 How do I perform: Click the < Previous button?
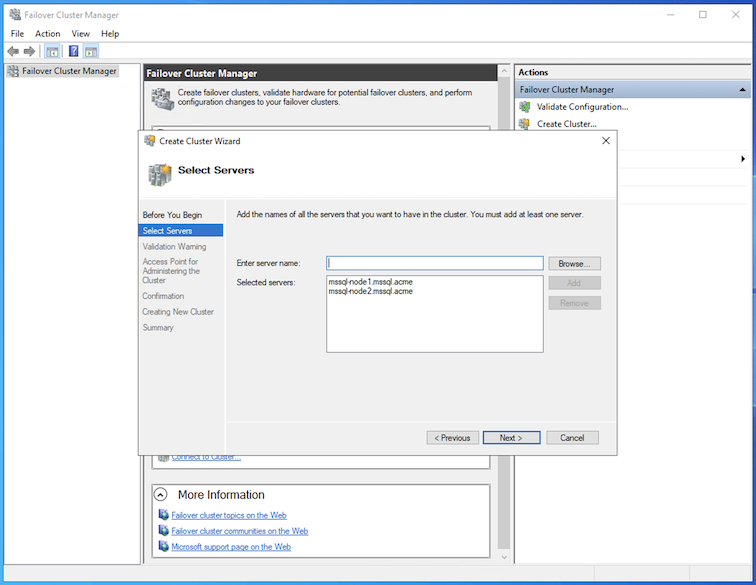point(452,437)
